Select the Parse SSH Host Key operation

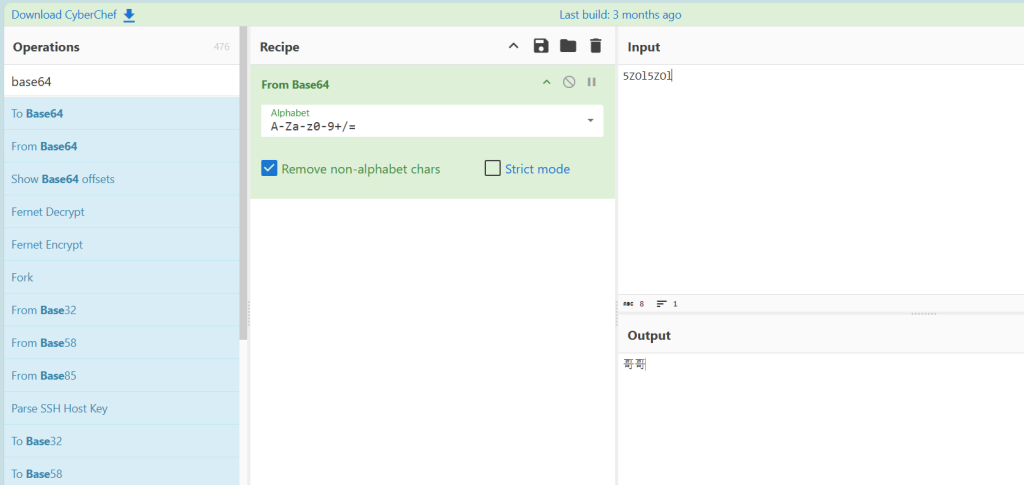121,408
